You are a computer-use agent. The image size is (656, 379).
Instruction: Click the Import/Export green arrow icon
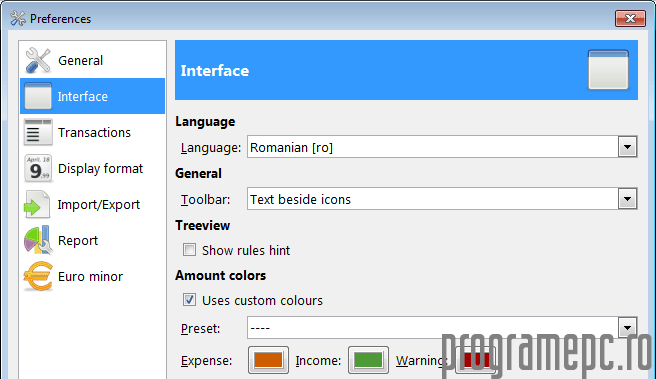click(x=37, y=205)
